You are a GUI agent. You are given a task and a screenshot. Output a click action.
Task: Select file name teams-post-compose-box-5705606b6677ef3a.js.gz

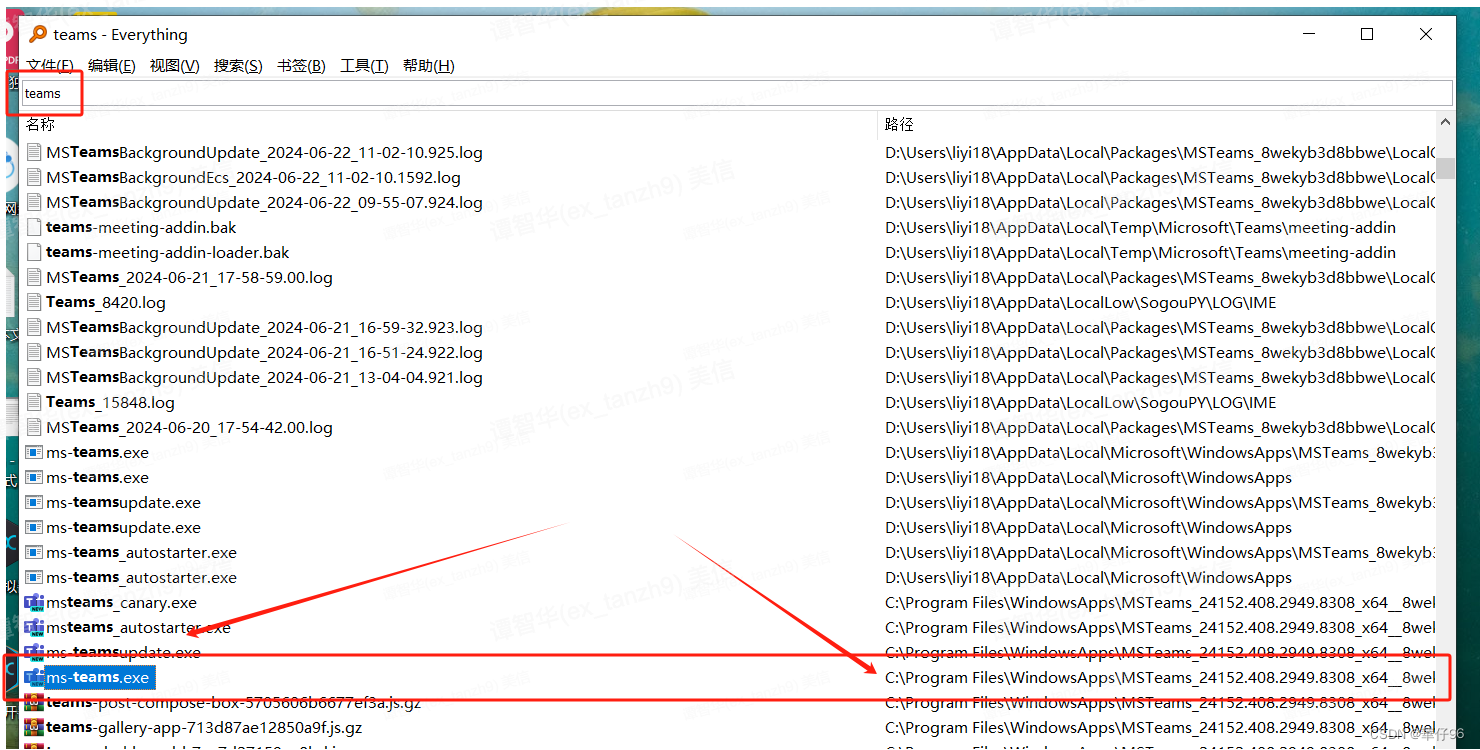pyautogui.click(x=234, y=703)
